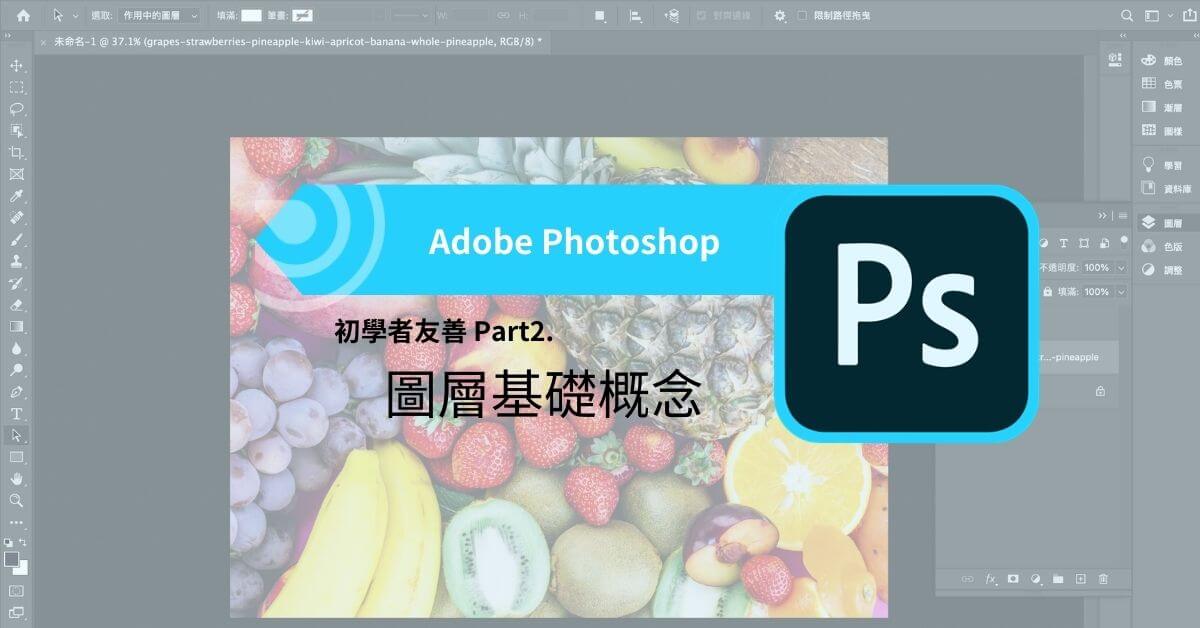Select the 未命名-1 document tab
1200x628 pixels.
pyautogui.click(x=292, y=42)
